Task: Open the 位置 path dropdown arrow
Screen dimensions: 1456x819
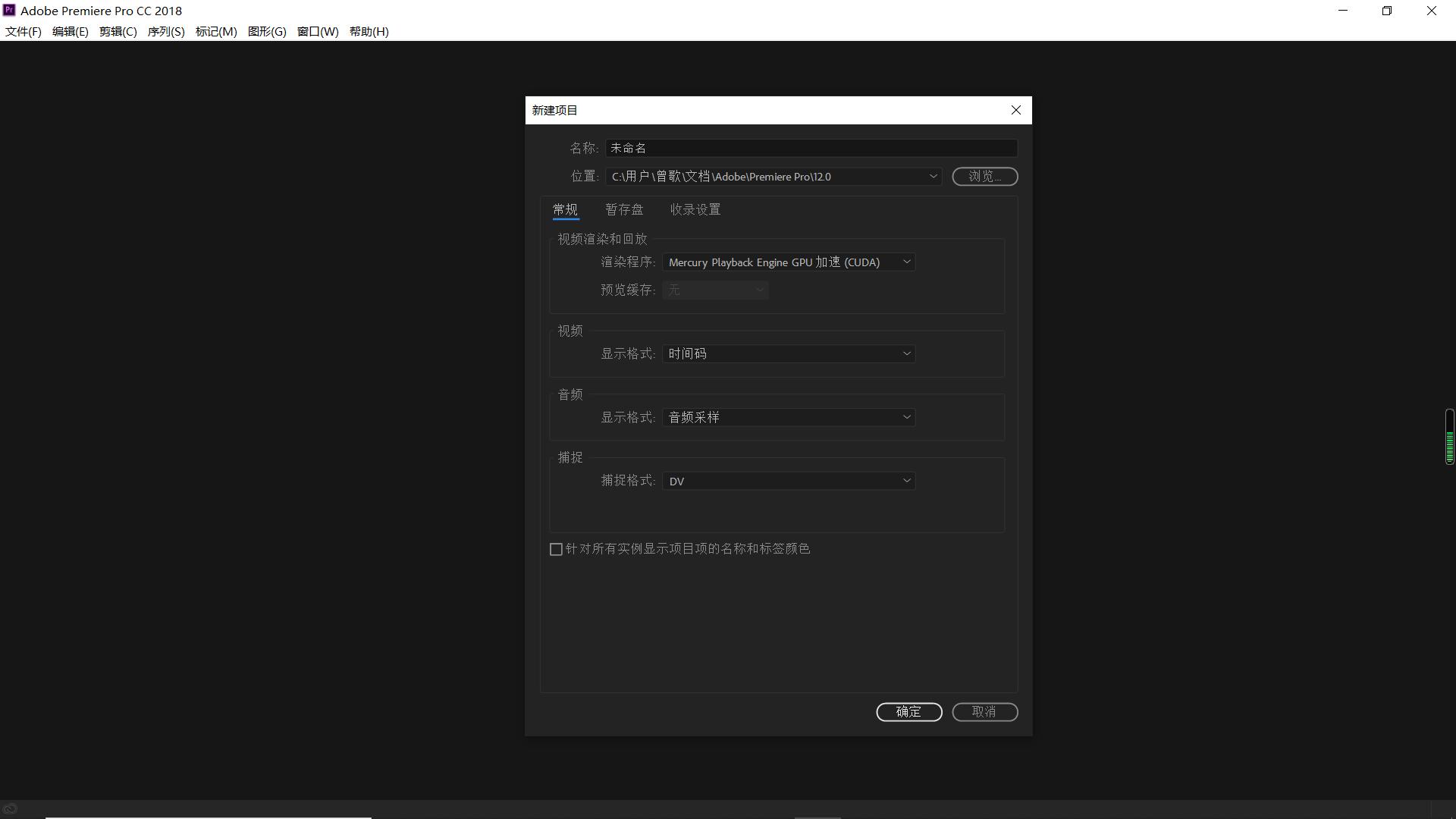Action: click(933, 177)
